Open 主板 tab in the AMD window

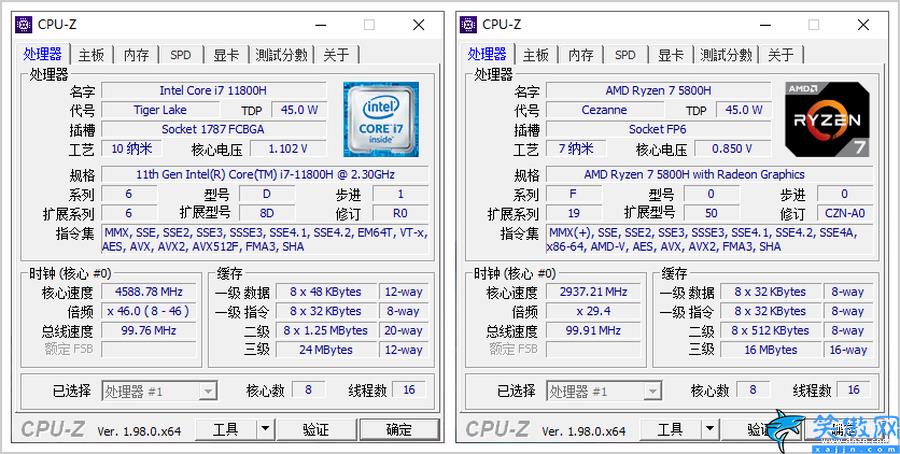pyautogui.click(x=536, y=55)
